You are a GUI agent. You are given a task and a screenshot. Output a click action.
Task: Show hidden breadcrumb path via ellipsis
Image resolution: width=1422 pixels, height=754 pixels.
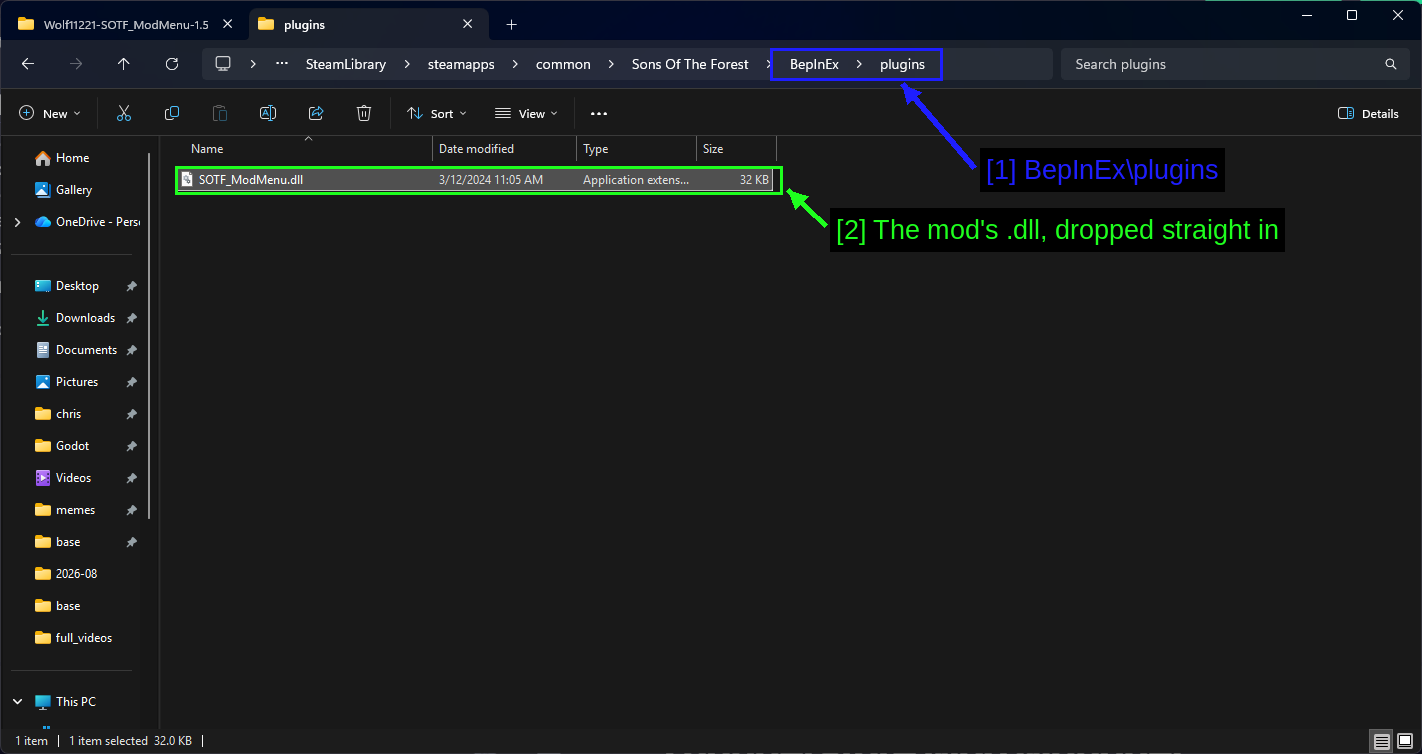pyautogui.click(x=282, y=64)
